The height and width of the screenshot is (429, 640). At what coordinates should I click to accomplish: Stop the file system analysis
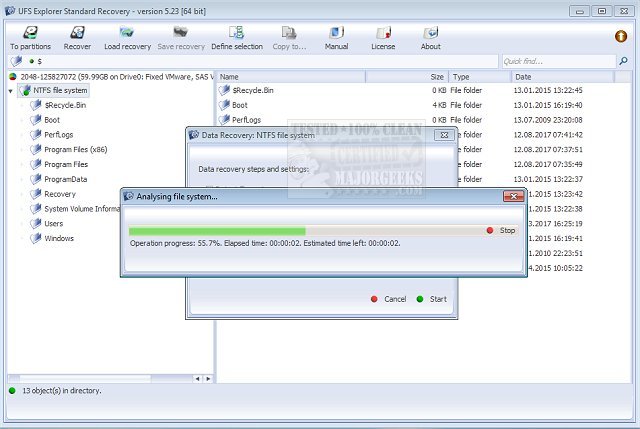tap(502, 231)
